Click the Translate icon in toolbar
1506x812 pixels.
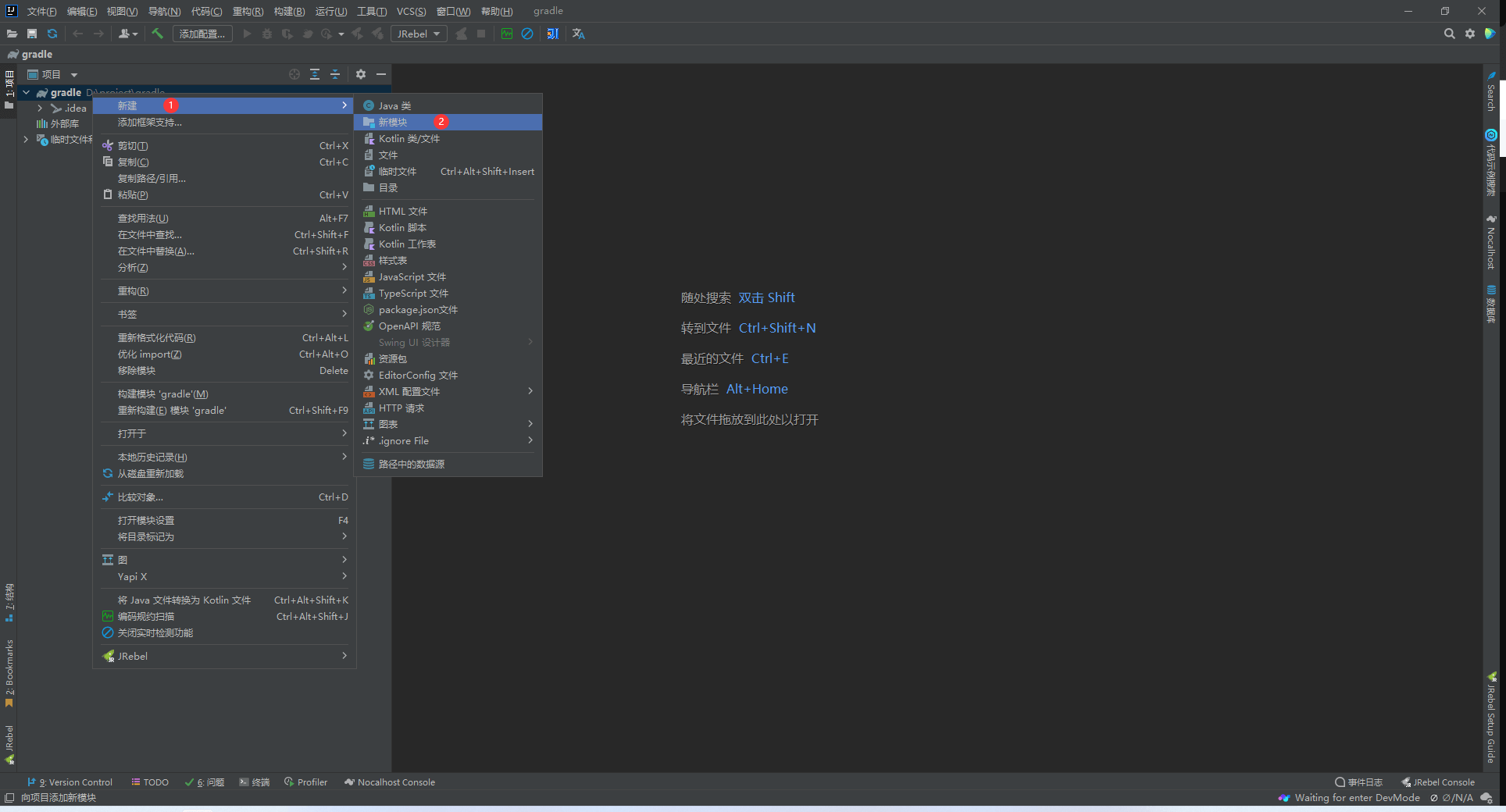coord(579,34)
